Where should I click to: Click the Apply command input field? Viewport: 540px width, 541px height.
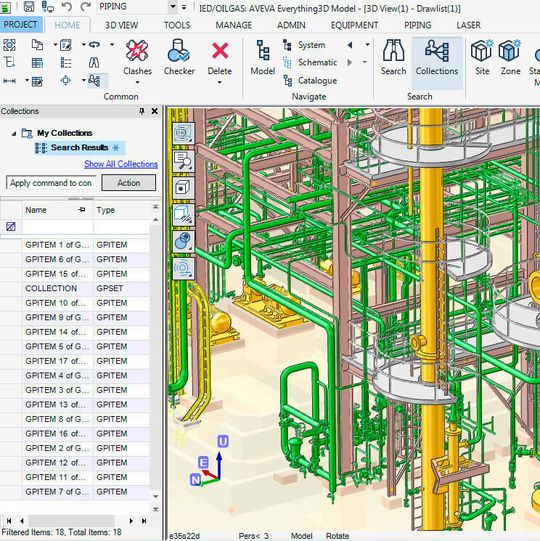tap(51, 183)
